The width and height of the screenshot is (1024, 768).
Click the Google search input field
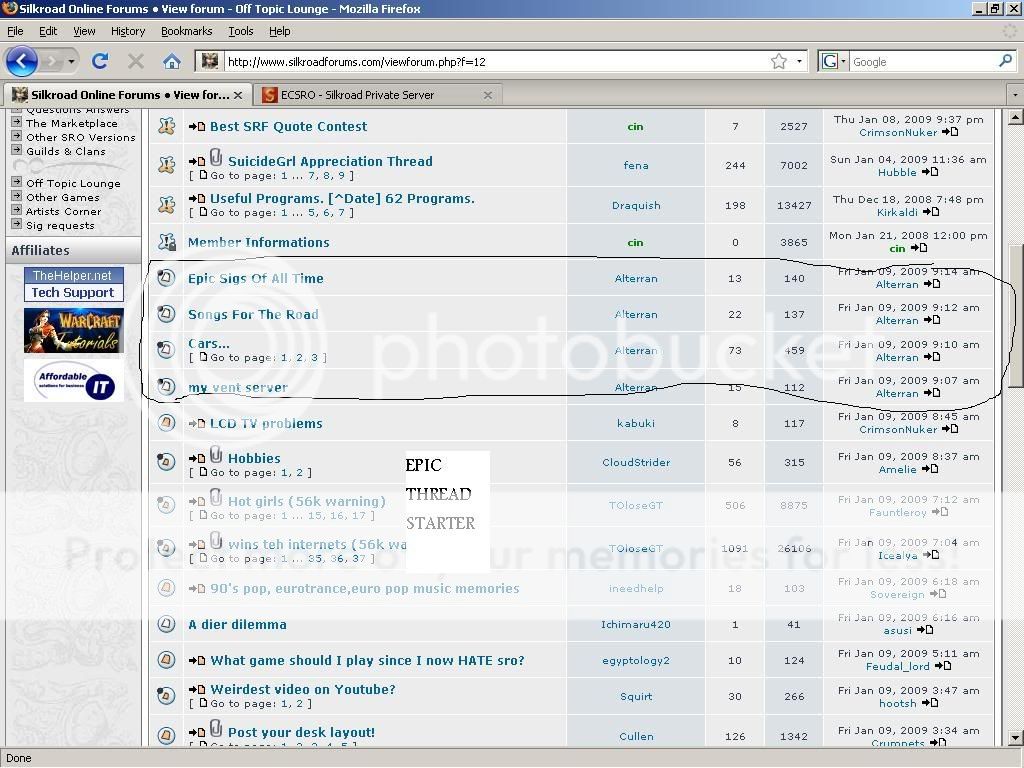click(920, 61)
